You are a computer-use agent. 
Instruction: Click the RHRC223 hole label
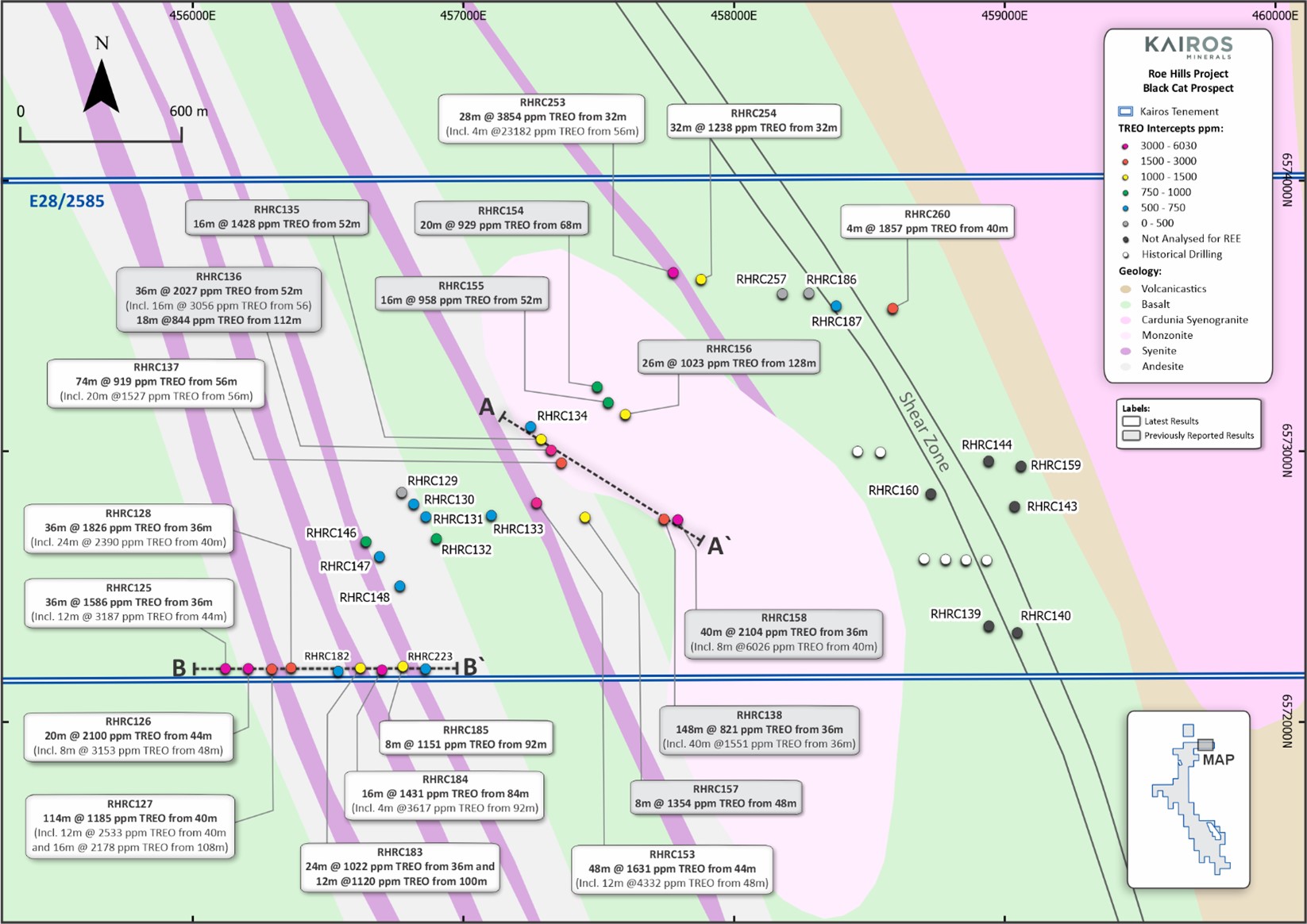(430, 656)
